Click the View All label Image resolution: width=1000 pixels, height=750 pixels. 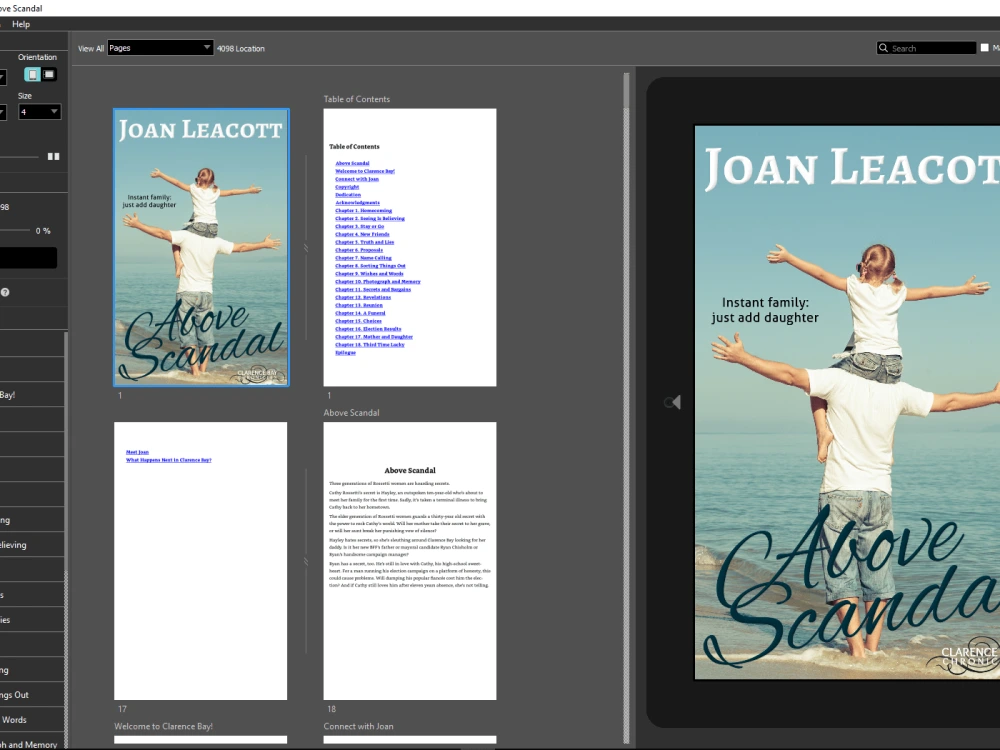[x=91, y=48]
